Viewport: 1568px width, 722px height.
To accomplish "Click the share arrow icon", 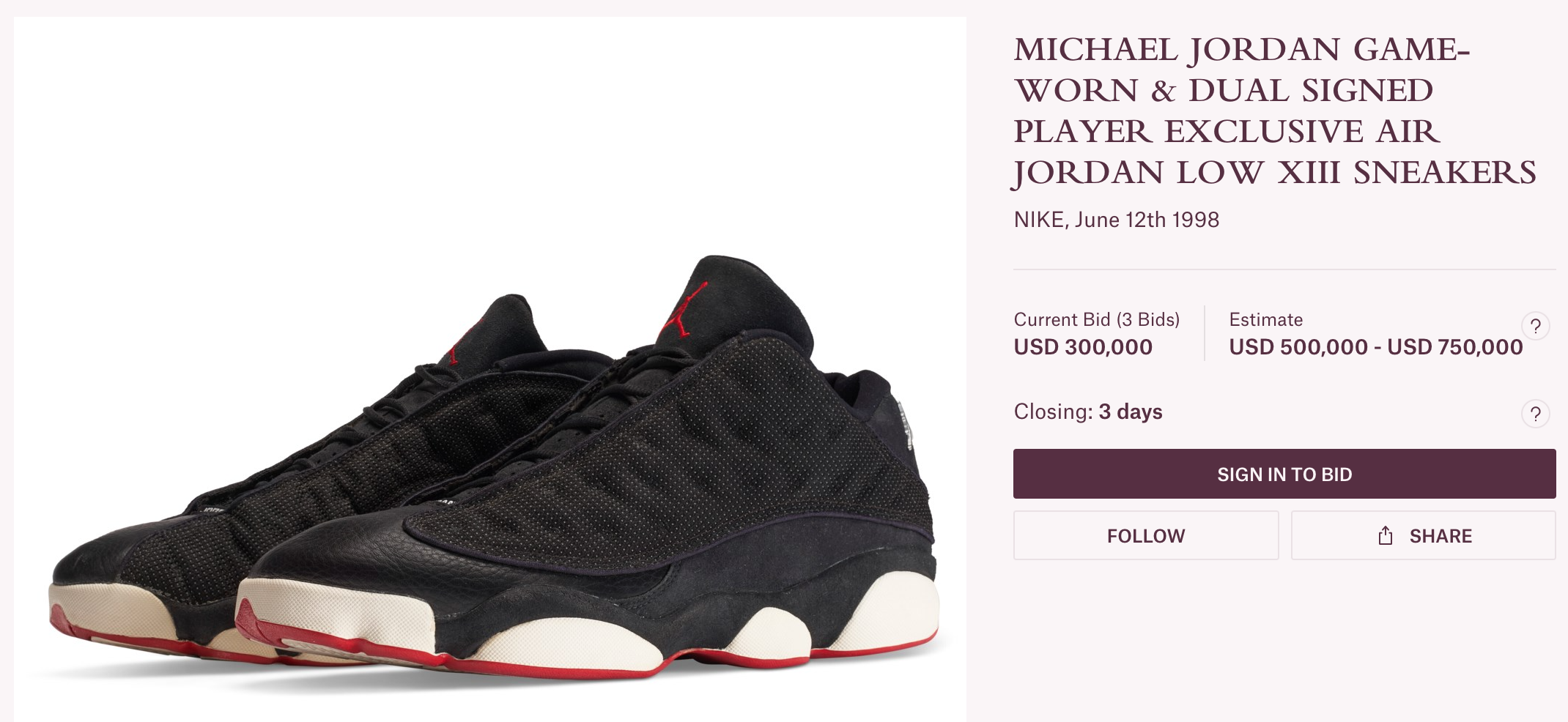I will click(x=1385, y=536).
